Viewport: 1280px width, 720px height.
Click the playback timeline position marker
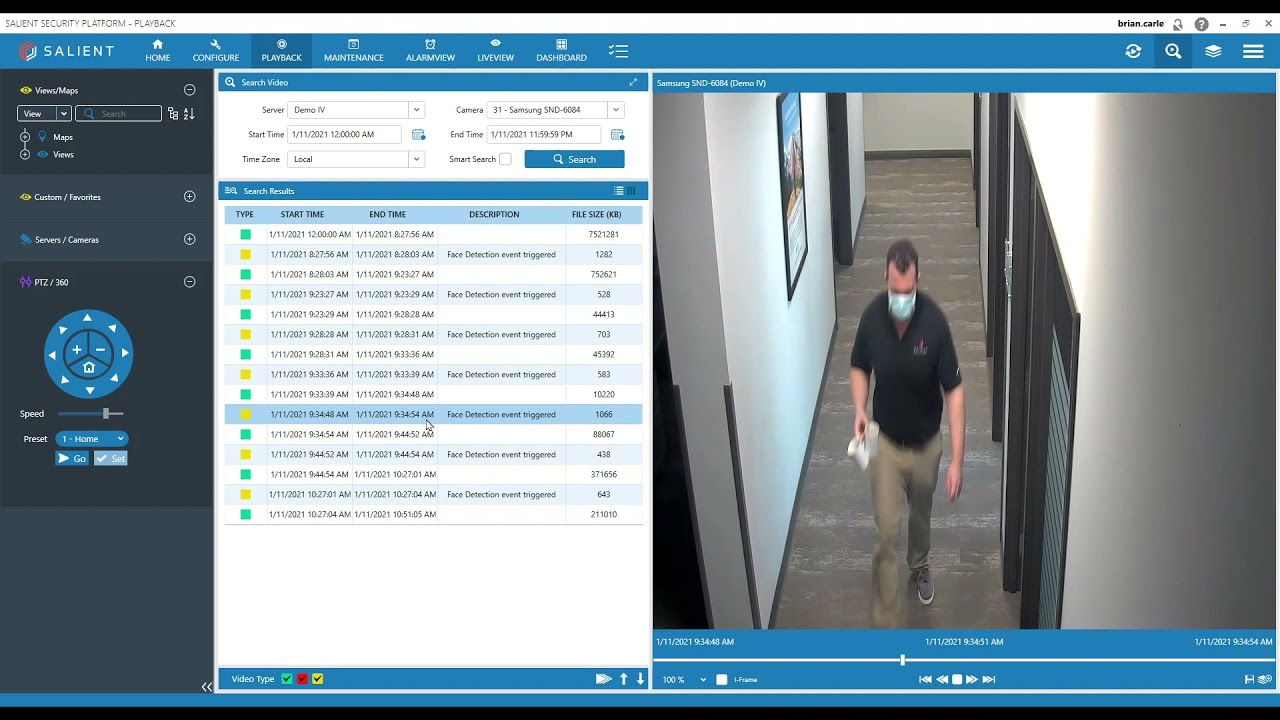point(902,660)
